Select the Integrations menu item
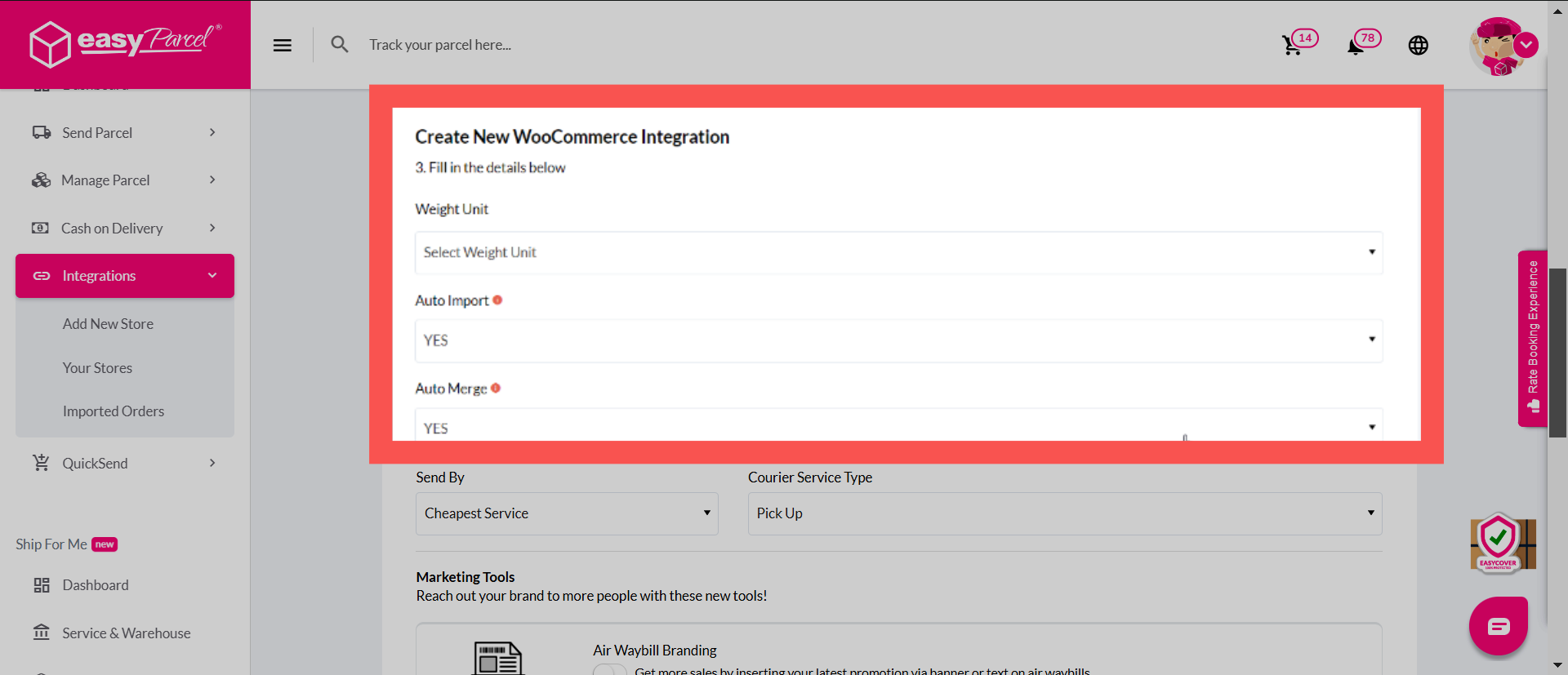The width and height of the screenshot is (1568, 675). 125,276
